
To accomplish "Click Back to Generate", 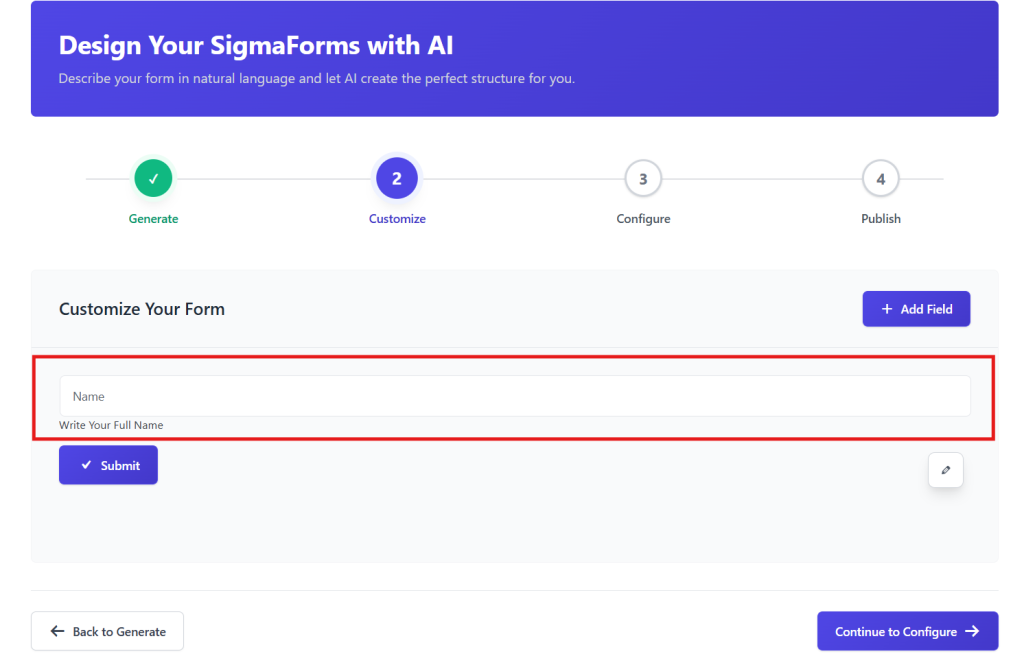I will coord(107,631).
